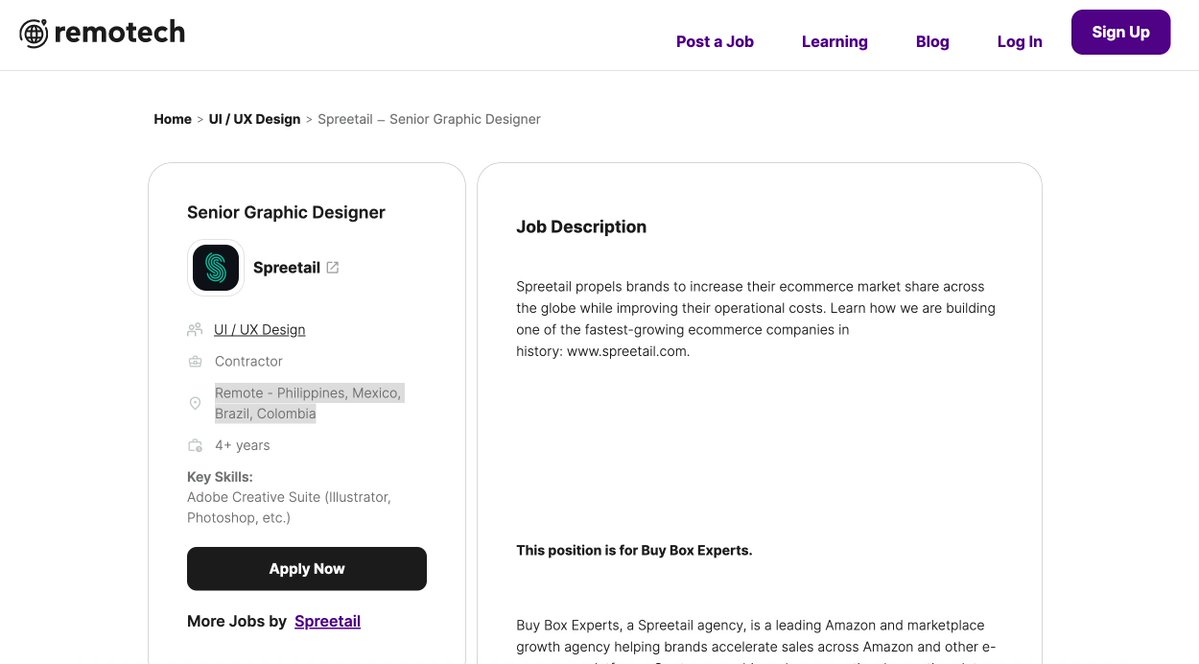The image size is (1199, 664).
Task: Click the Job Description heading
Action: tap(581, 226)
